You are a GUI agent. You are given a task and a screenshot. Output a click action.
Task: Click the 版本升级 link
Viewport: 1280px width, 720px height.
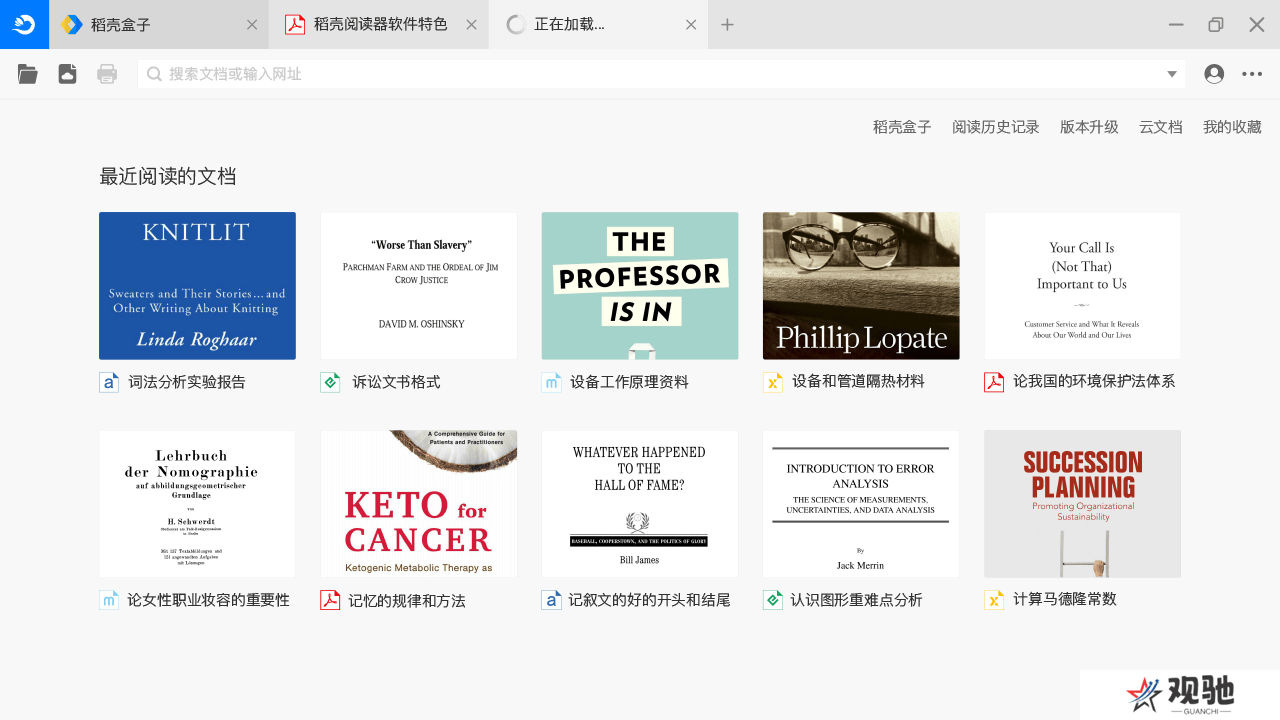pos(1089,127)
